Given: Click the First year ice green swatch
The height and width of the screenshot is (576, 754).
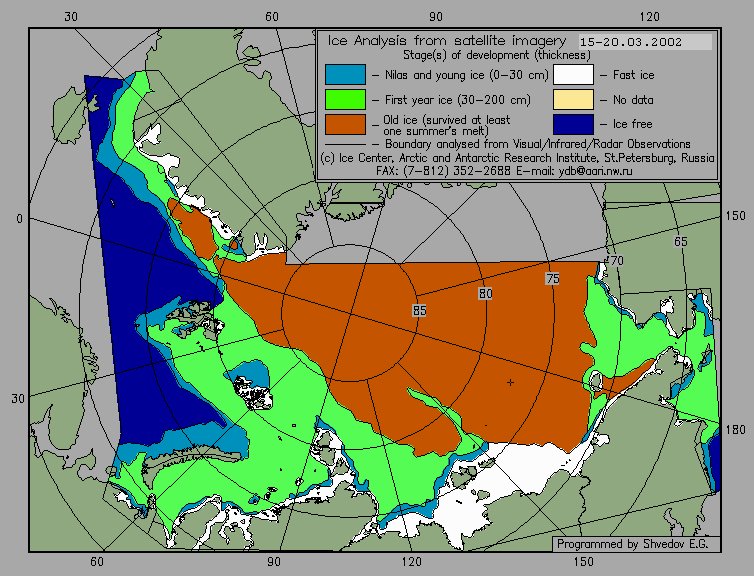Looking at the screenshot, I should pos(345,100).
